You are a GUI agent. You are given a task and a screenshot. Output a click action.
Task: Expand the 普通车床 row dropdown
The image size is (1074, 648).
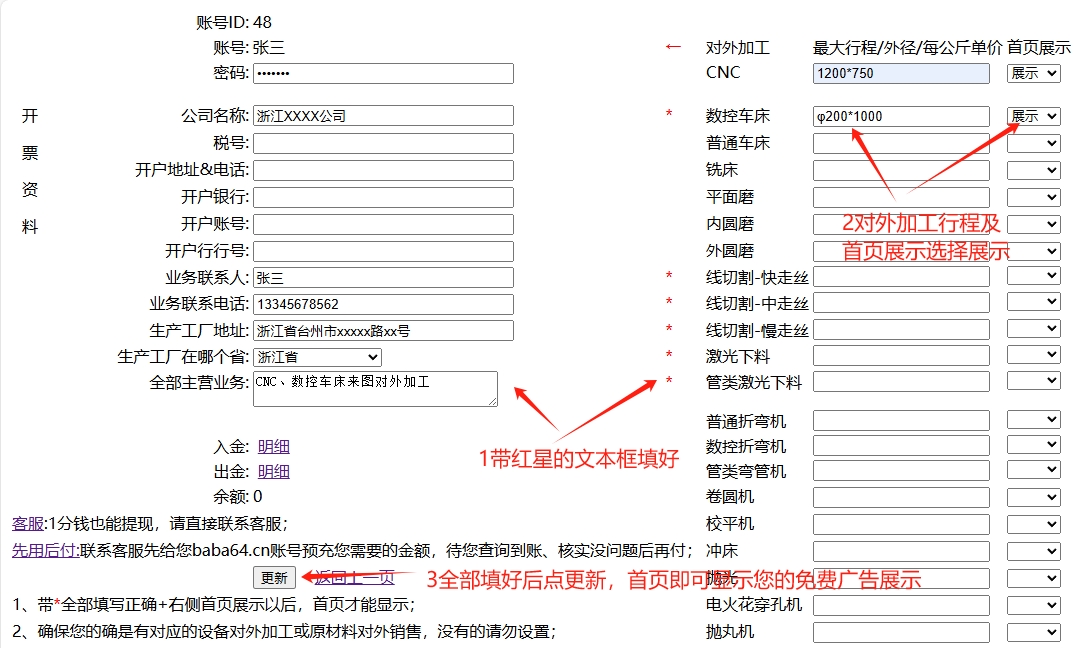pyautogui.click(x=1033, y=143)
